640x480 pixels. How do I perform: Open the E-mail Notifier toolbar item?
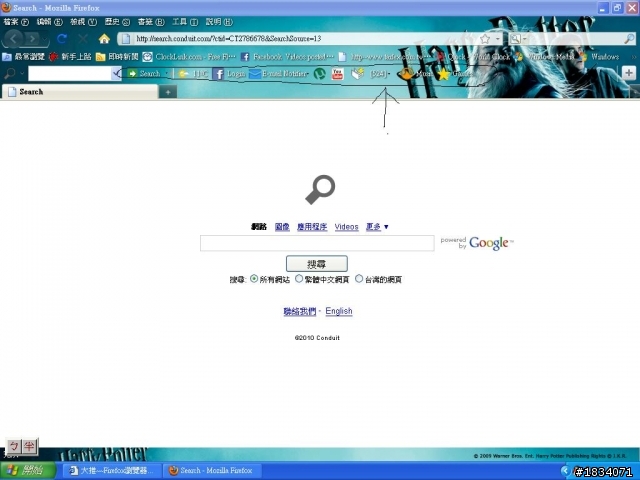pyautogui.click(x=279, y=74)
